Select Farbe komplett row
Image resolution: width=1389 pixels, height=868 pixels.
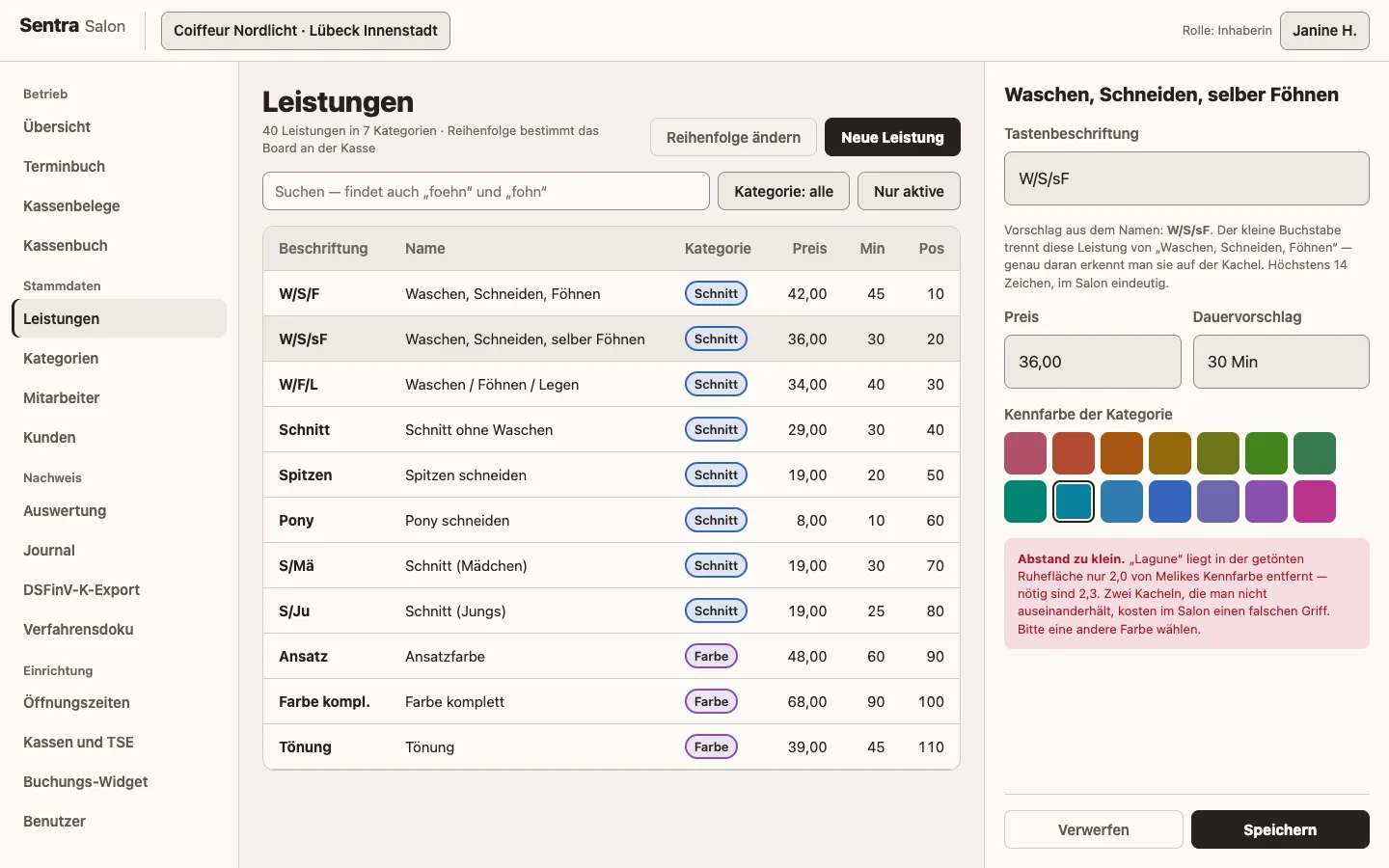pyautogui.click(x=612, y=701)
